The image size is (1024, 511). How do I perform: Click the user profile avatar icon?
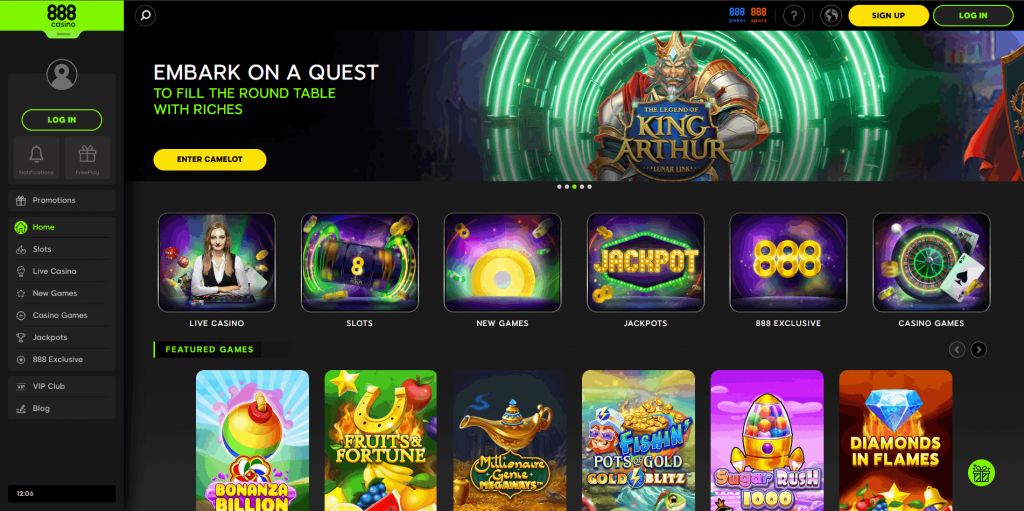[61, 74]
